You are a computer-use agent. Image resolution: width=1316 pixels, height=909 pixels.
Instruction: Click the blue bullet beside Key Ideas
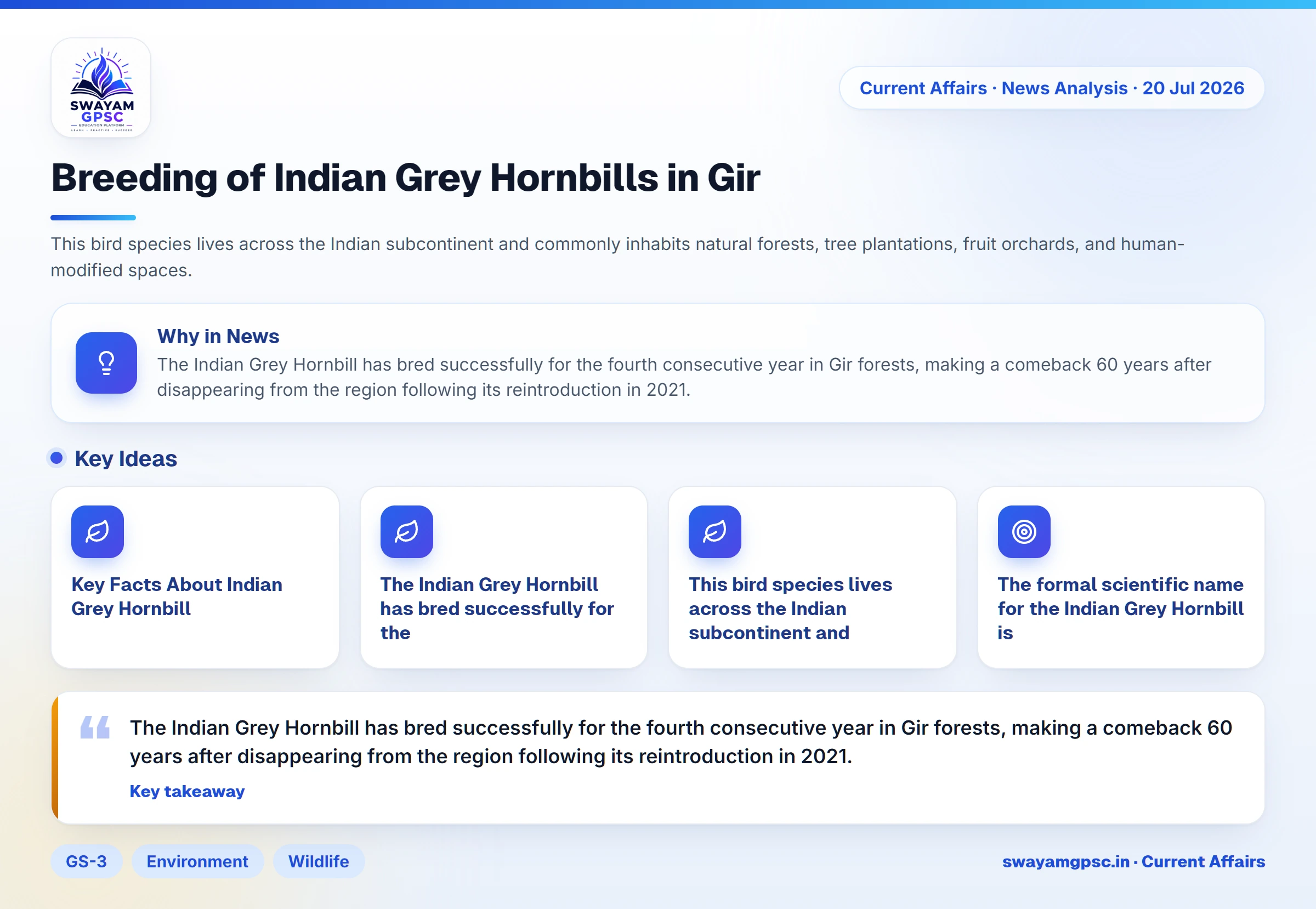[56, 458]
